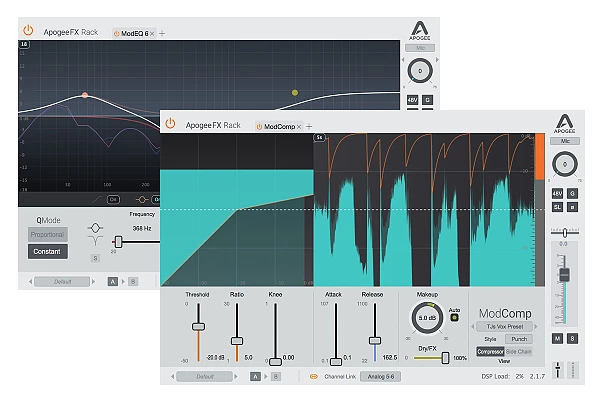This screenshot has width=600, height=400.
Task: Toggle 48V phantom power in ModEQ window
Action: [x=412, y=100]
